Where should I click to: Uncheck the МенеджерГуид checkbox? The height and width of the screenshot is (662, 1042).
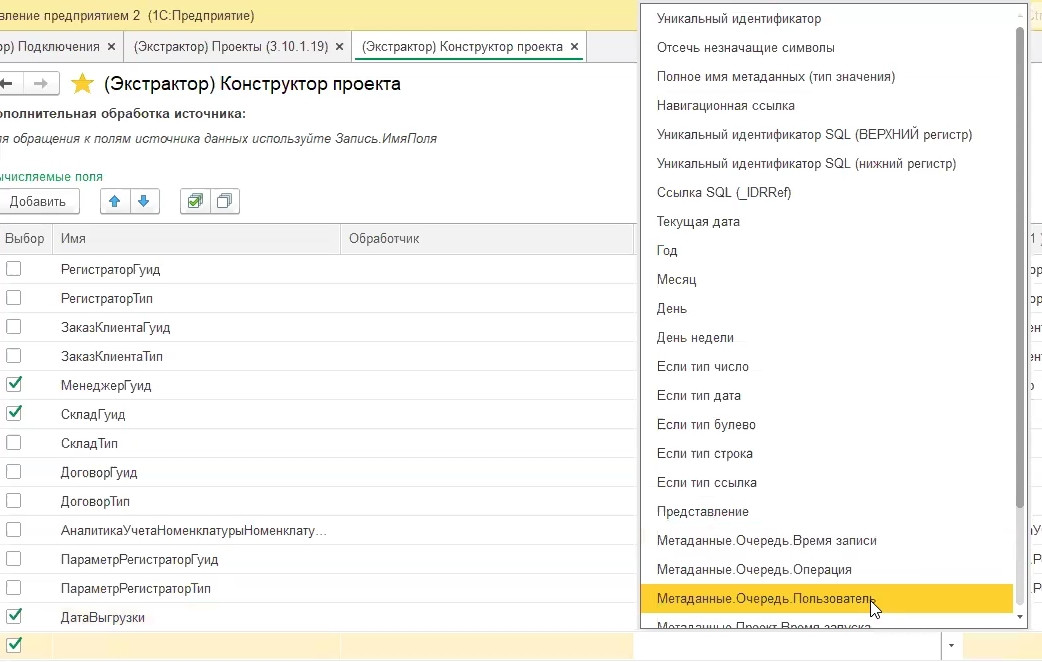click(13, 385)
